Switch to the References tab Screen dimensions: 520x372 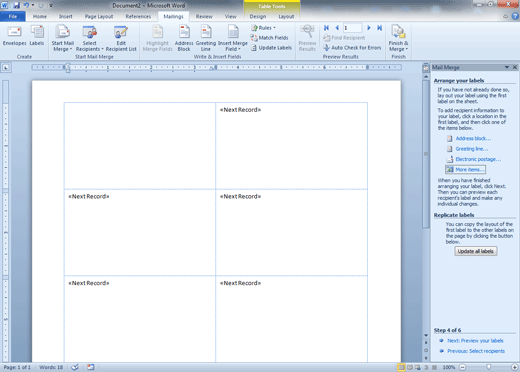coord(138,16)
